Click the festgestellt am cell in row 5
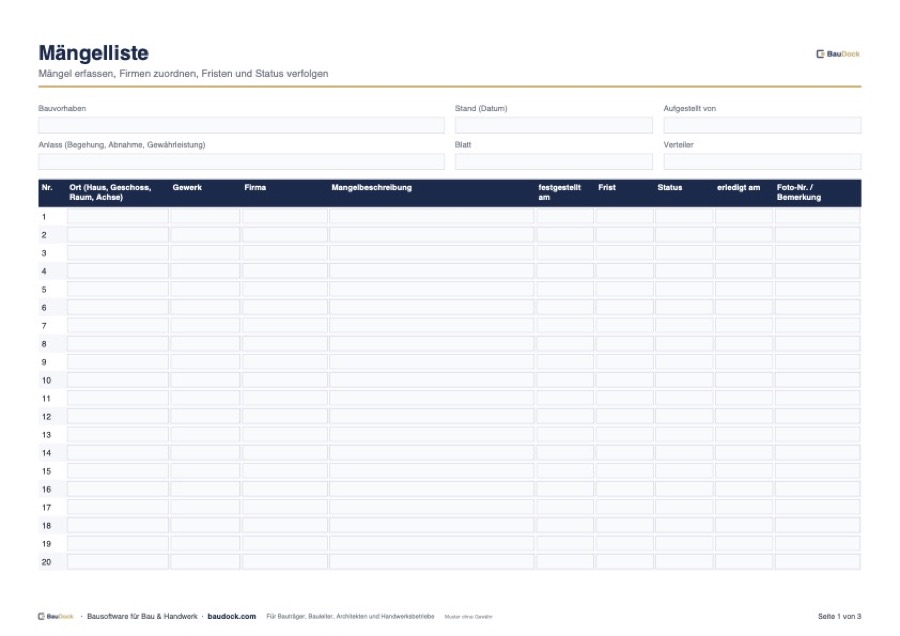 pyautogui.click(x=565, y=289)
